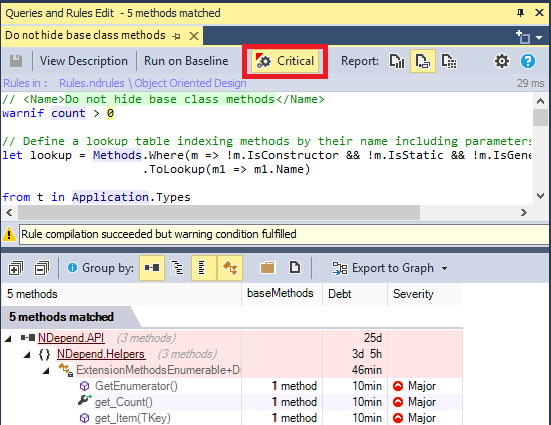Collapse the NDepend.Helpers namespace node
This screenshot has width=551, height=425.
[x=27, y=354]
